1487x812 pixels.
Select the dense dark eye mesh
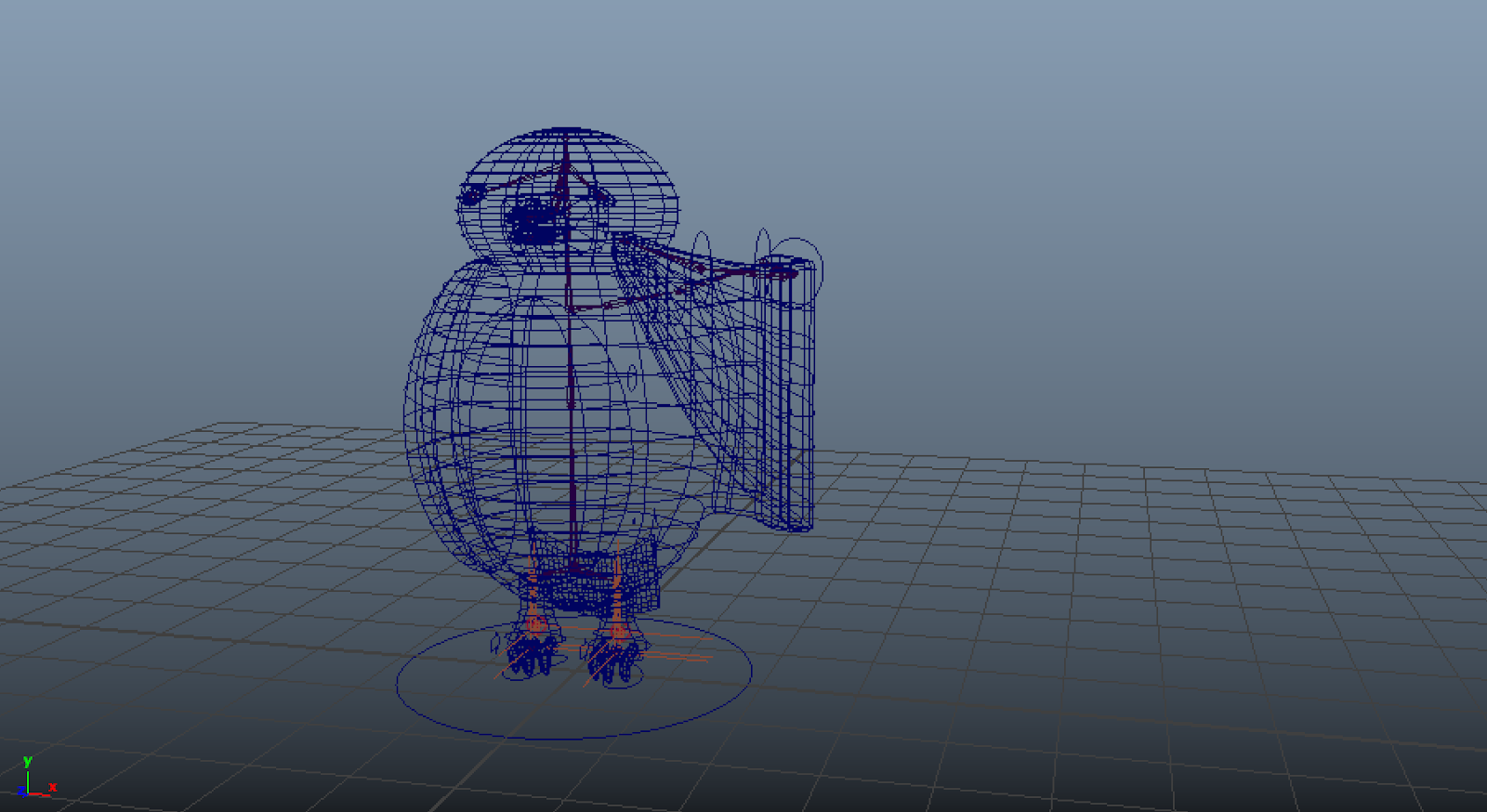pyautogui.click(x=533, y=221)
